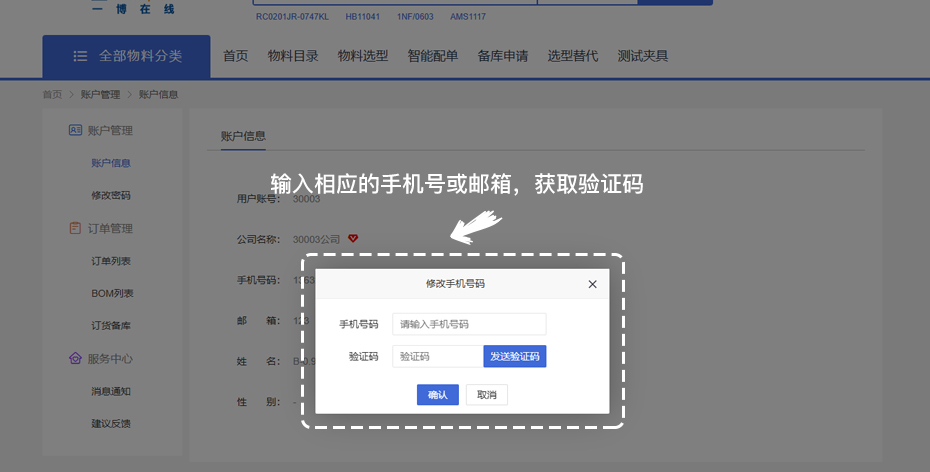930x472 pixels.
Task: Open the 全部物料分类 menu icon
Action: pos(80,56)
